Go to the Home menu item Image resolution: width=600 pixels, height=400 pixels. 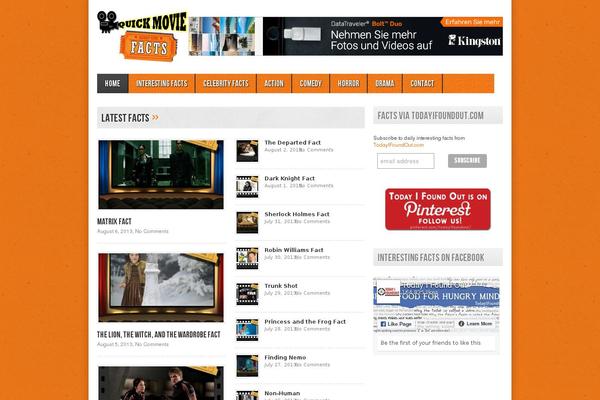[112, 83]
